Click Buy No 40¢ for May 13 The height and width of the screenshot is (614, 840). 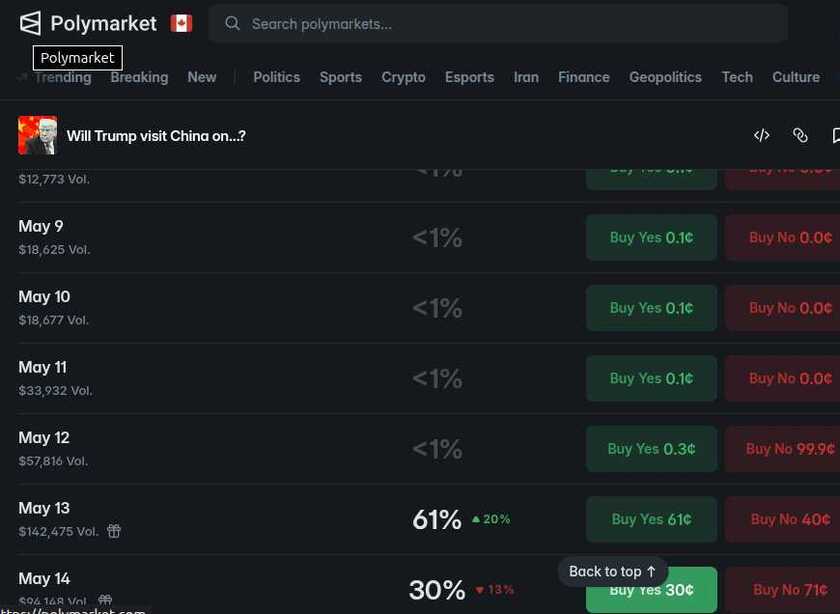click(x=785, y=519)
